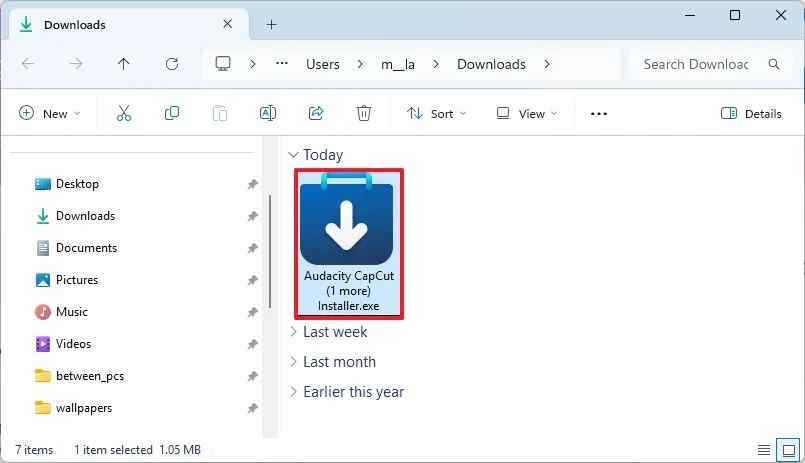This screenshot has width=805, height=463.
Task: Click the 1 item selected status text
Action: [113, 450]
